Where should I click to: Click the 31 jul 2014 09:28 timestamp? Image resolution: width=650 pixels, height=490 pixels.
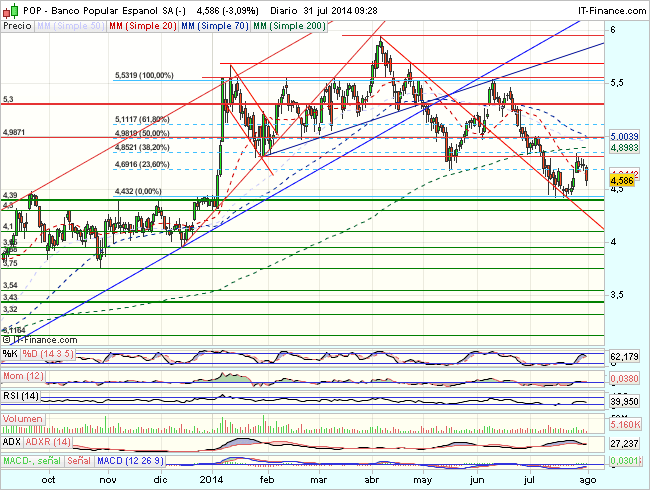[x=341, y=11]
